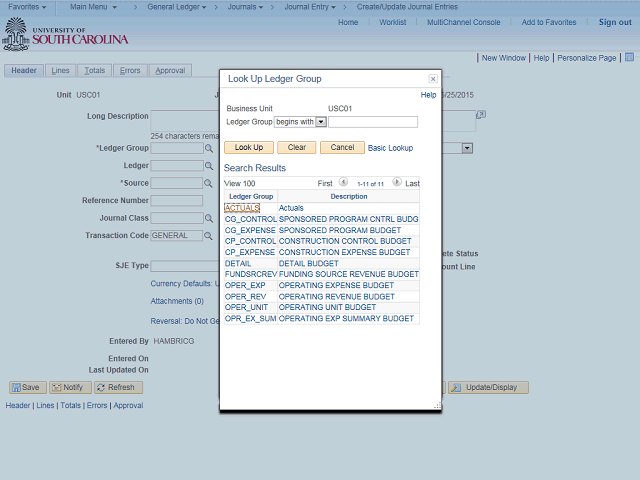This screenshot has width=640, height=480.
Task: Choose OPER_EXP from search results
Action: pyautogui.click(x=245, y=285)
